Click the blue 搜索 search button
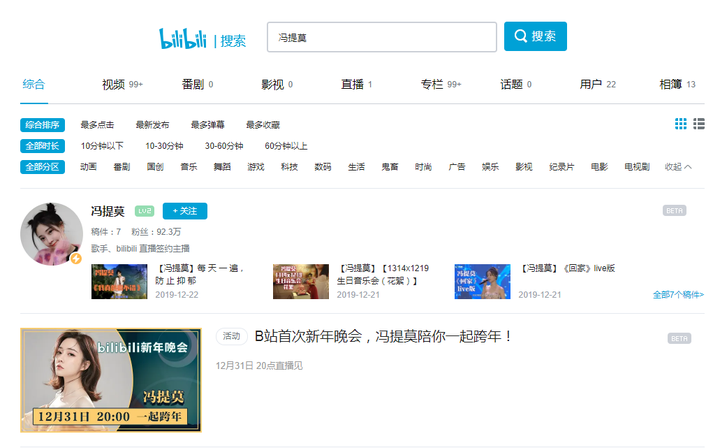The height and width of the screenshot is (448, 720). tap(535, 36)
